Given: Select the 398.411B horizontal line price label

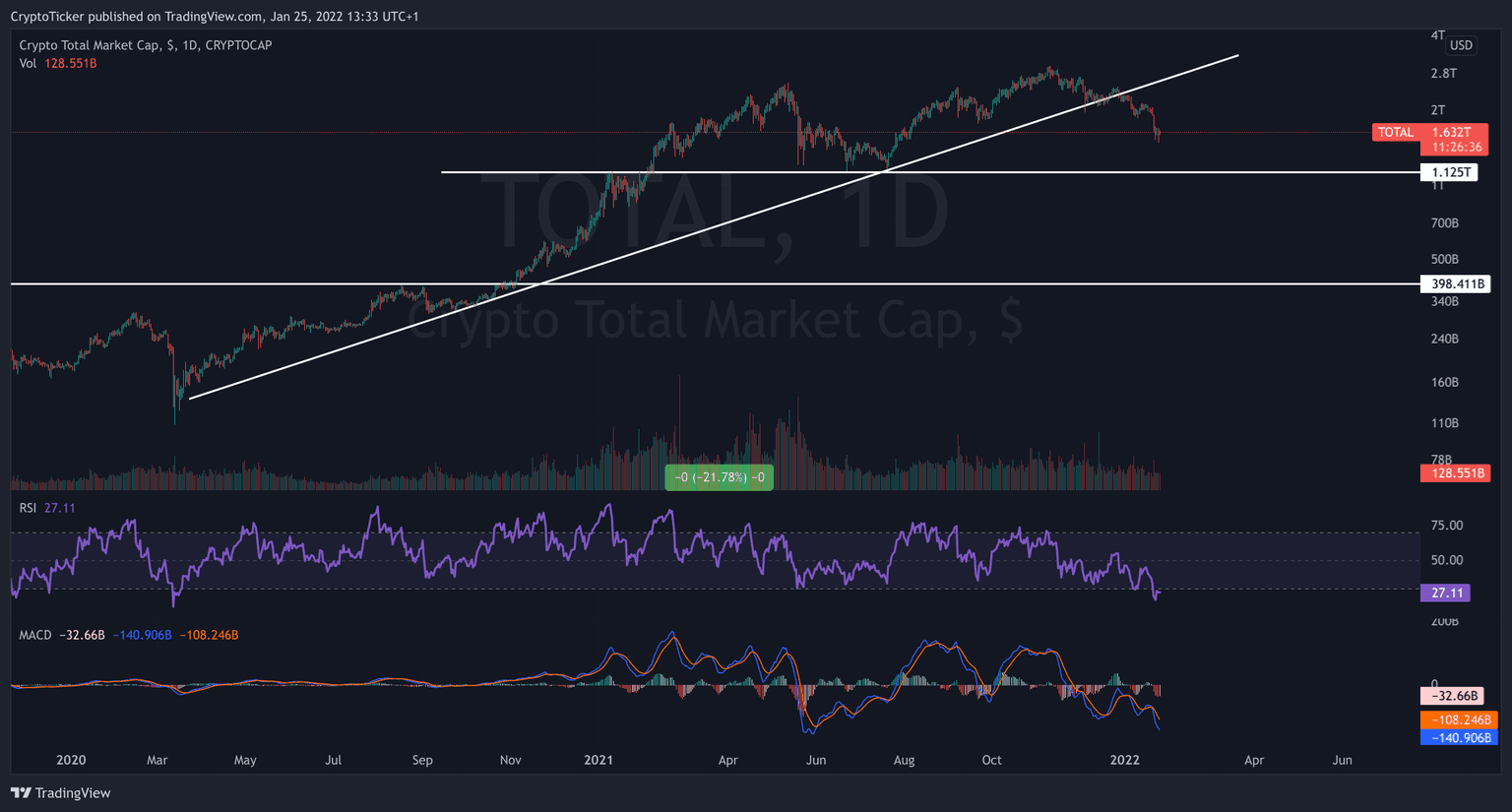Looking at the screenshot, I should (1455, 284).
